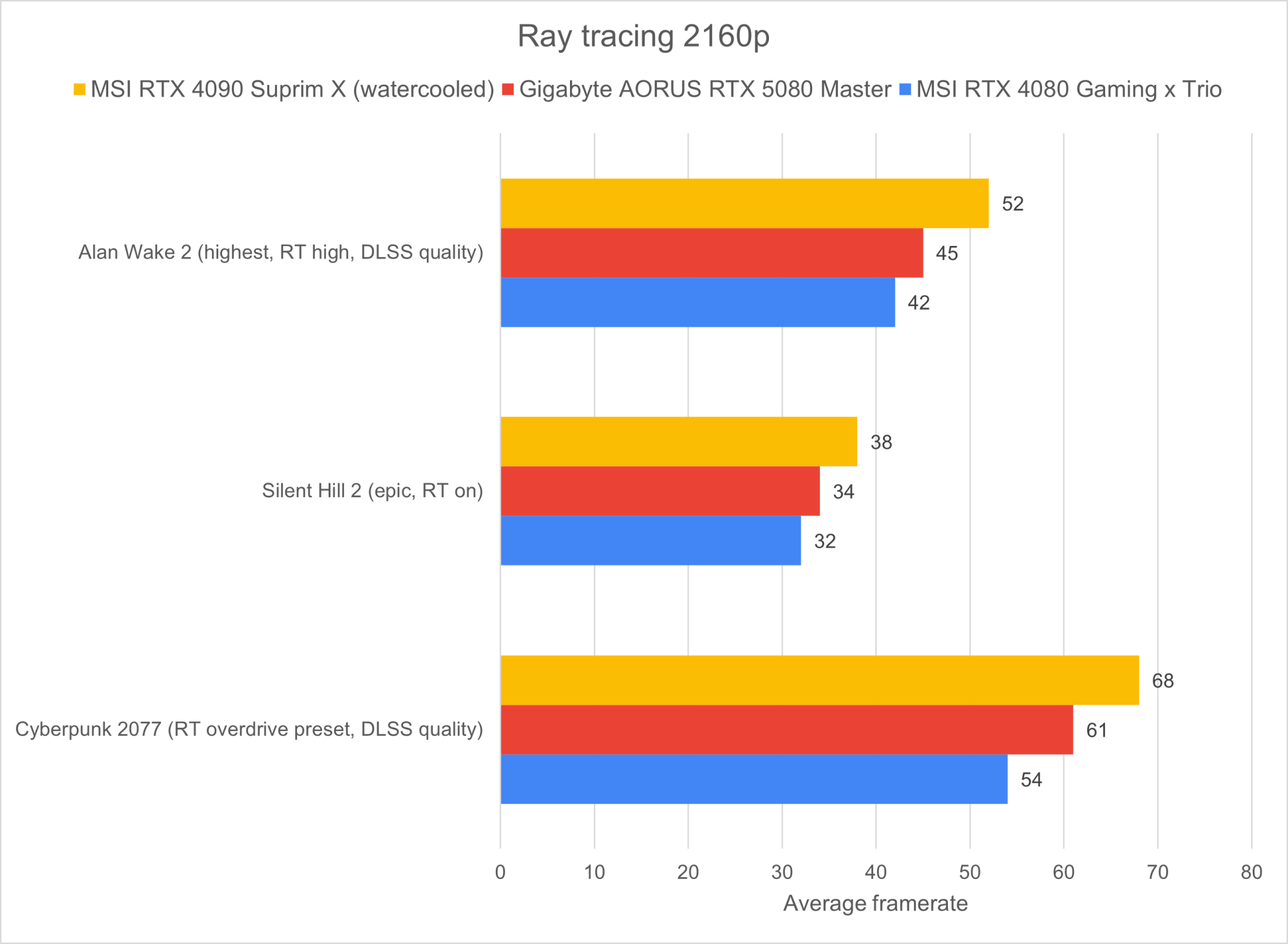This screenshot has height=944, width=1288.
Task: Click the blue legend swatch for MSI RTX 4080
Action: tap(905, 90)
